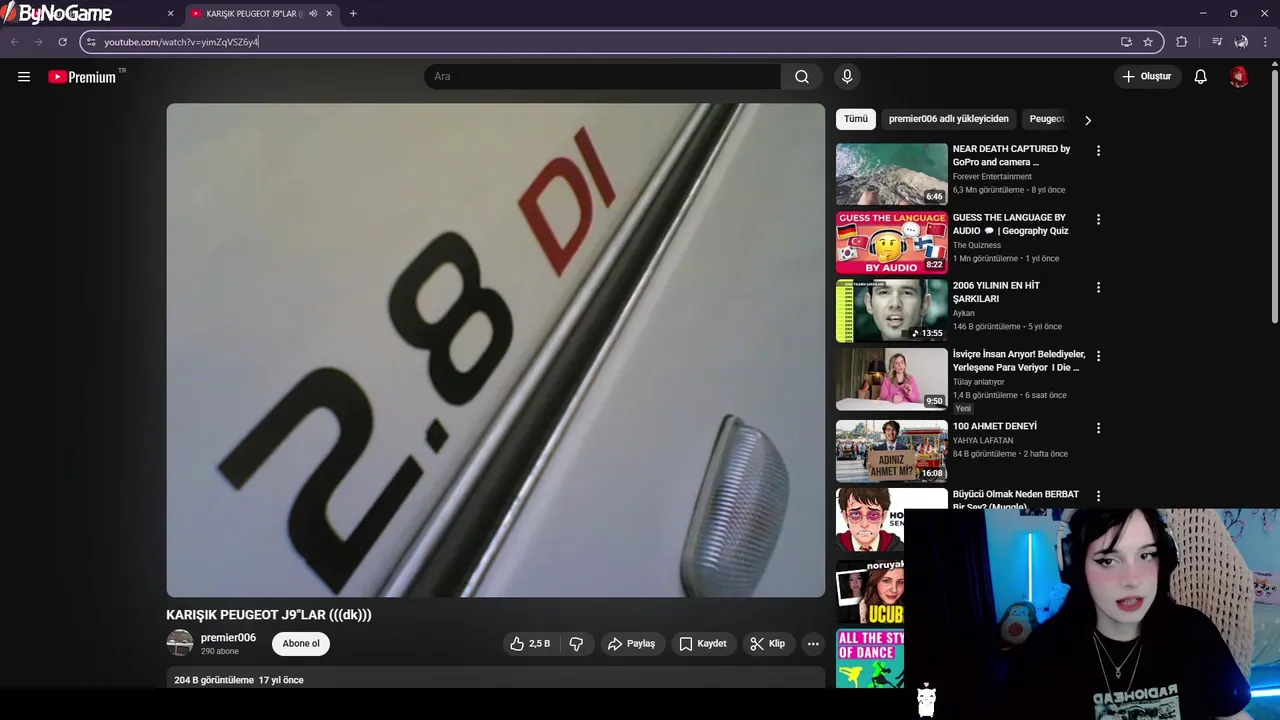This screenshot has height=720, width=1280.
Task: Close the KARIŞIK PEUGEOT tab
Action: point(329,14)
